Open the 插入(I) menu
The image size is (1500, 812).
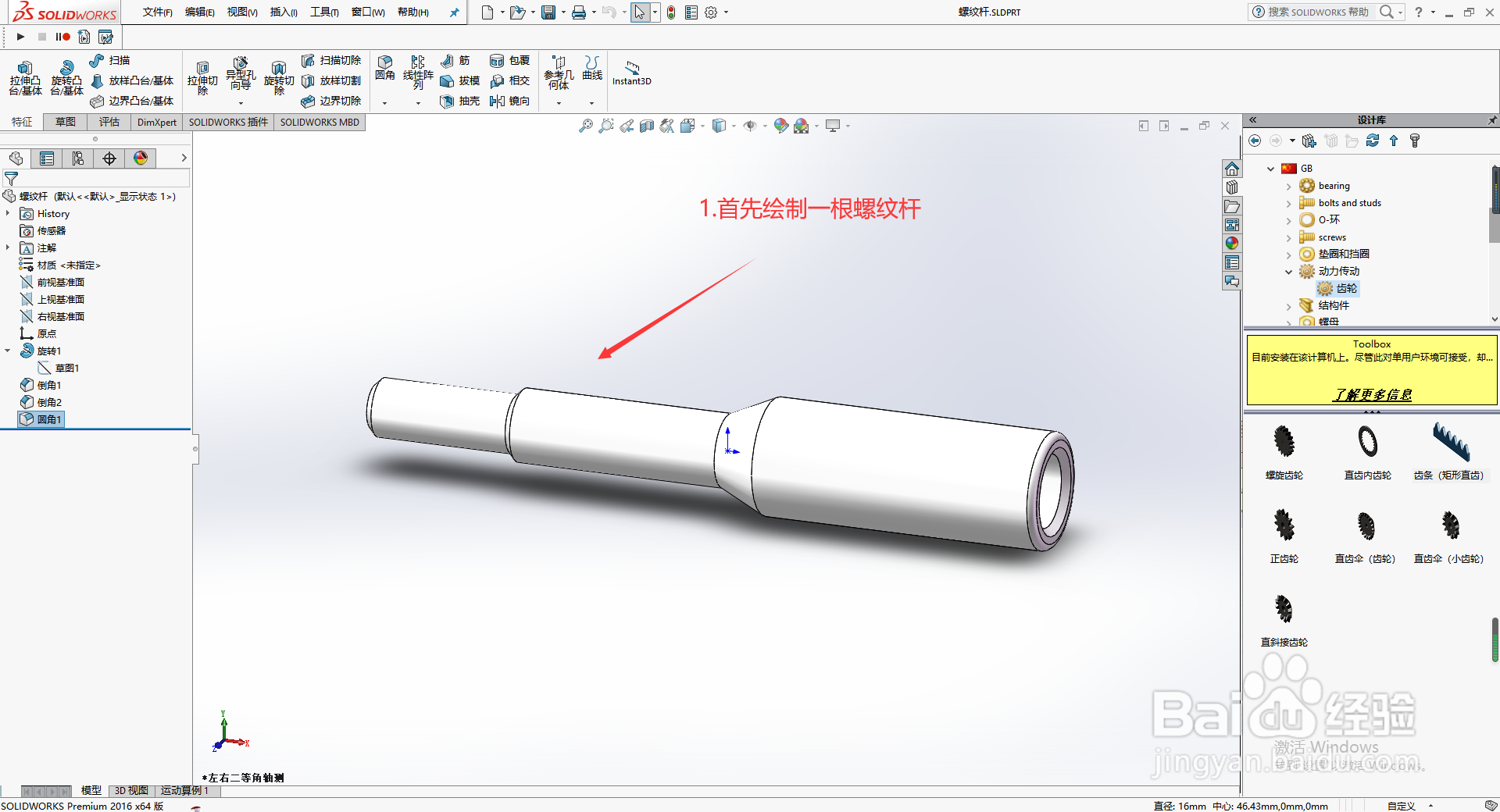pyautogui.click(x=284, y=12)
